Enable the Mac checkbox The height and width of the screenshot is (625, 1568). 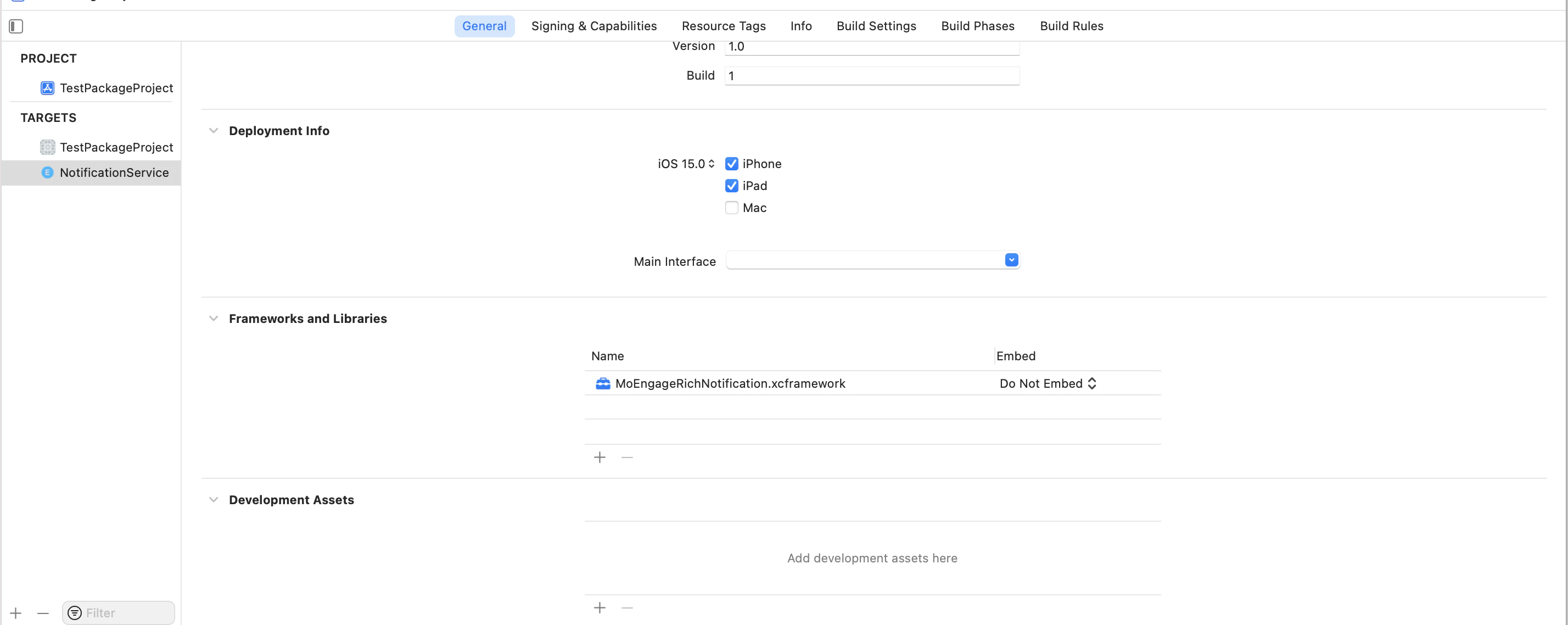tap(732, 208)
